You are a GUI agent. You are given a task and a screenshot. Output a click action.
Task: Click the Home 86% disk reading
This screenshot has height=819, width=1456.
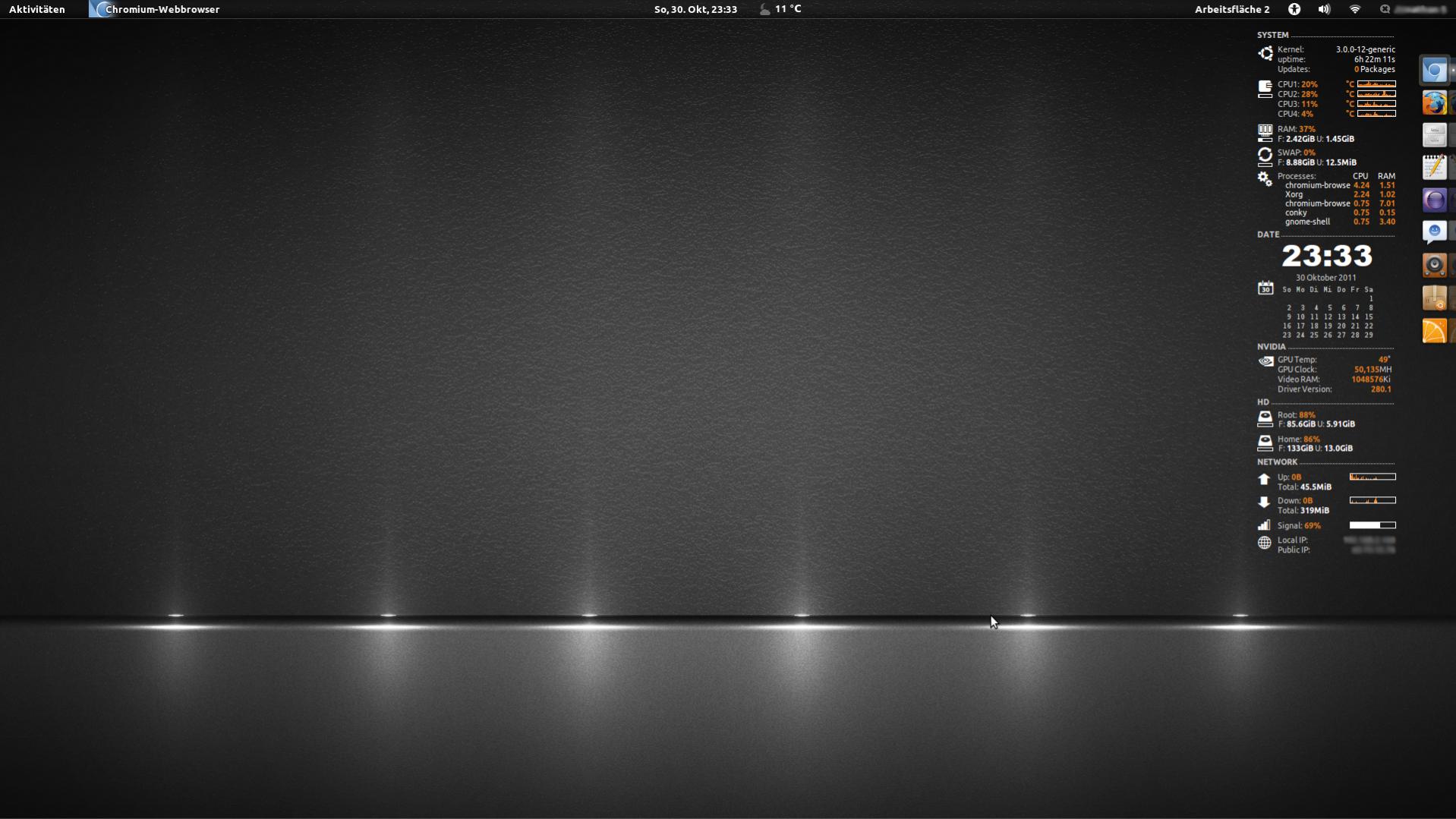coord(1299,439)
